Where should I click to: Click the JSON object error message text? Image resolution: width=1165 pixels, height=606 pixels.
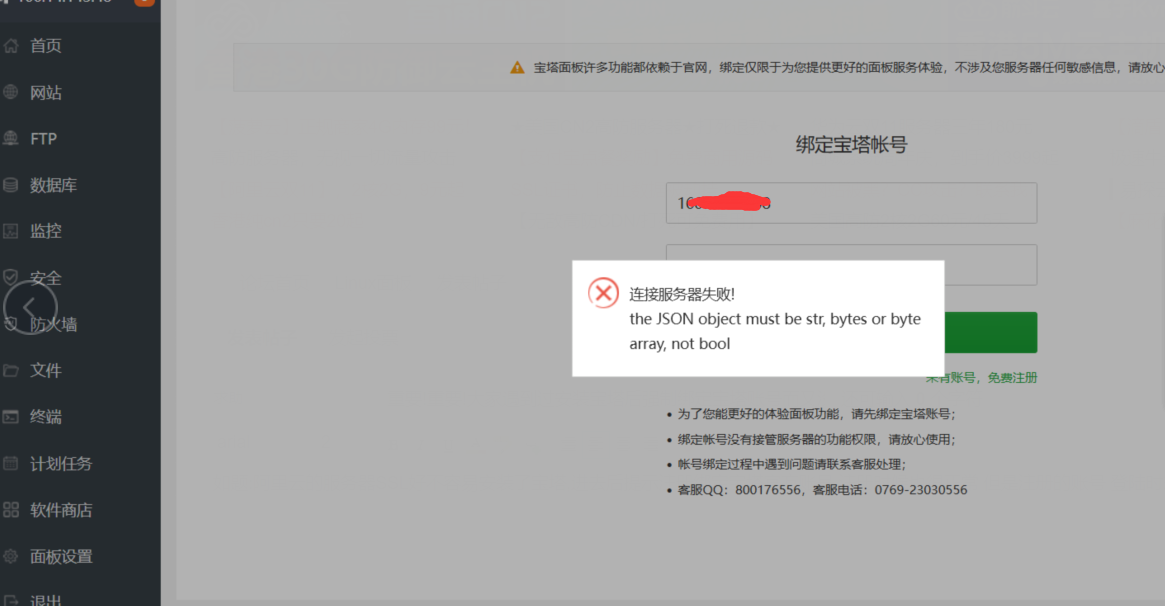click(775, 331)
